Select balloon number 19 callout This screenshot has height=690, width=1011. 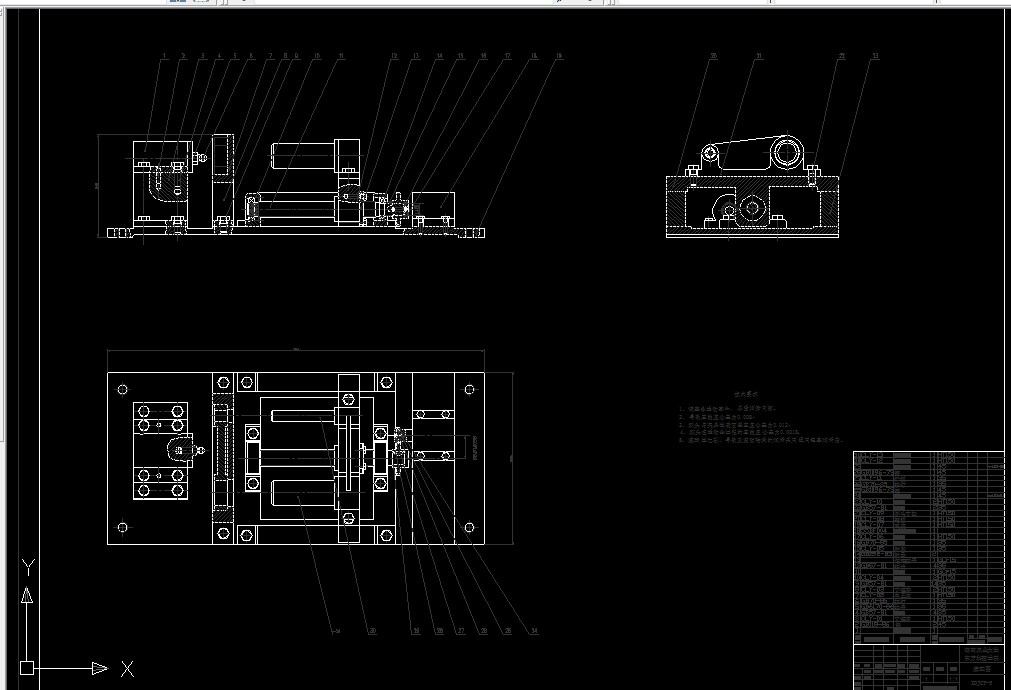558,56
